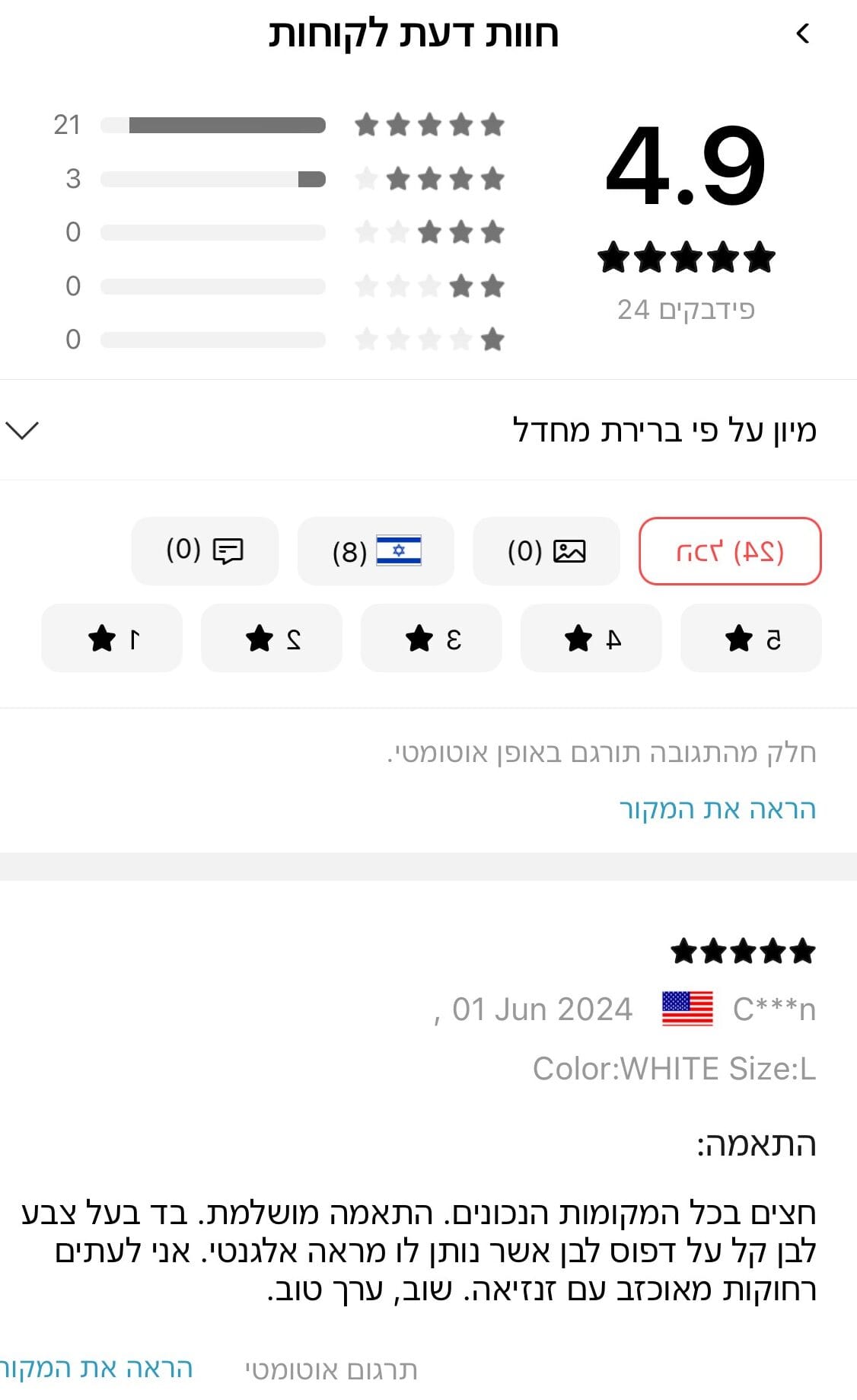
Task: Tap the back arrow icon
Action: pyautogui.click(x=802, y=33)
